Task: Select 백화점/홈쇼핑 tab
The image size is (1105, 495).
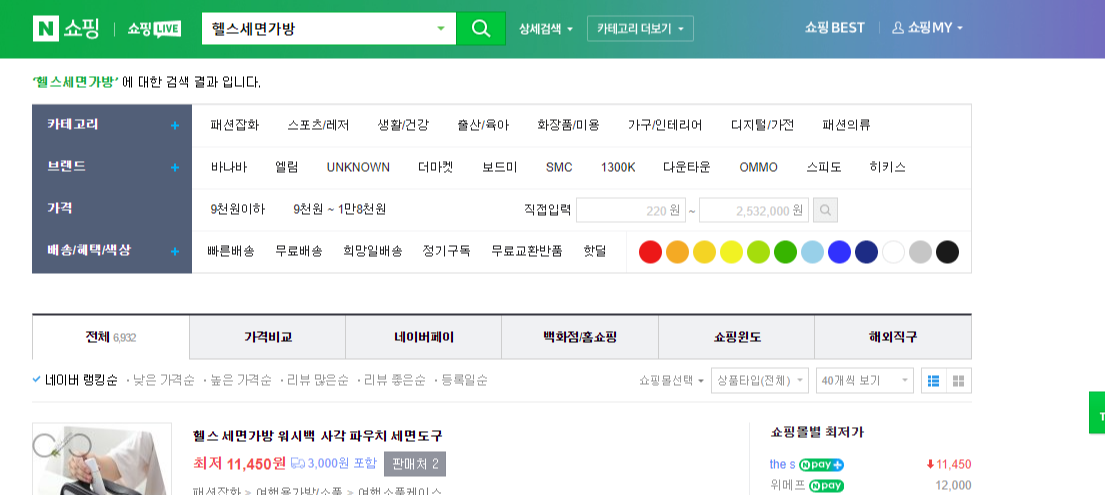Action: 580,337
